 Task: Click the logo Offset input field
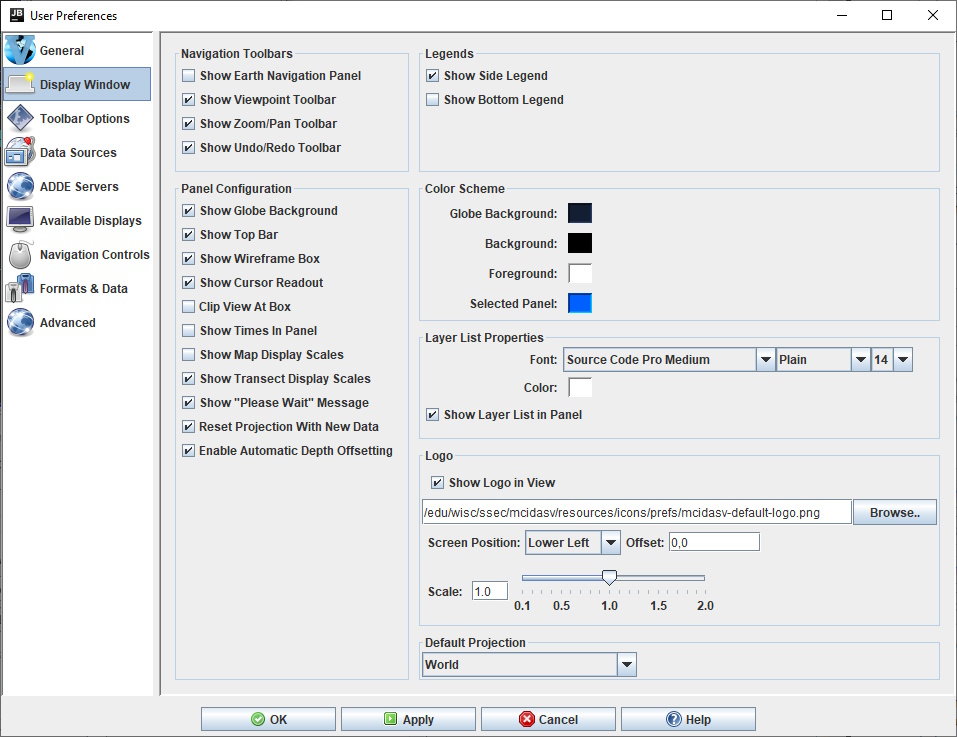[714, 542]
